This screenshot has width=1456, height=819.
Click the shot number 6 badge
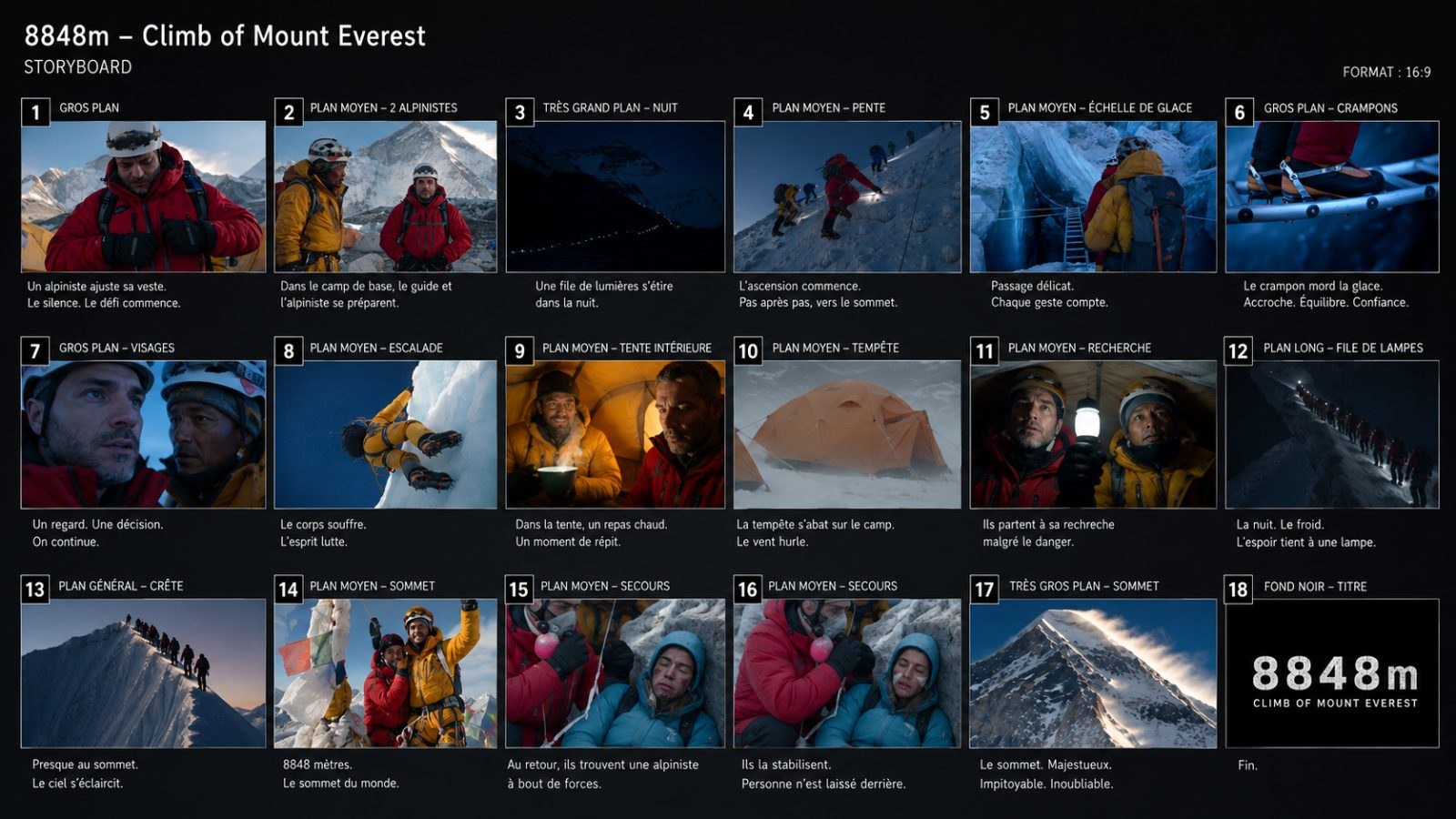1239,112
